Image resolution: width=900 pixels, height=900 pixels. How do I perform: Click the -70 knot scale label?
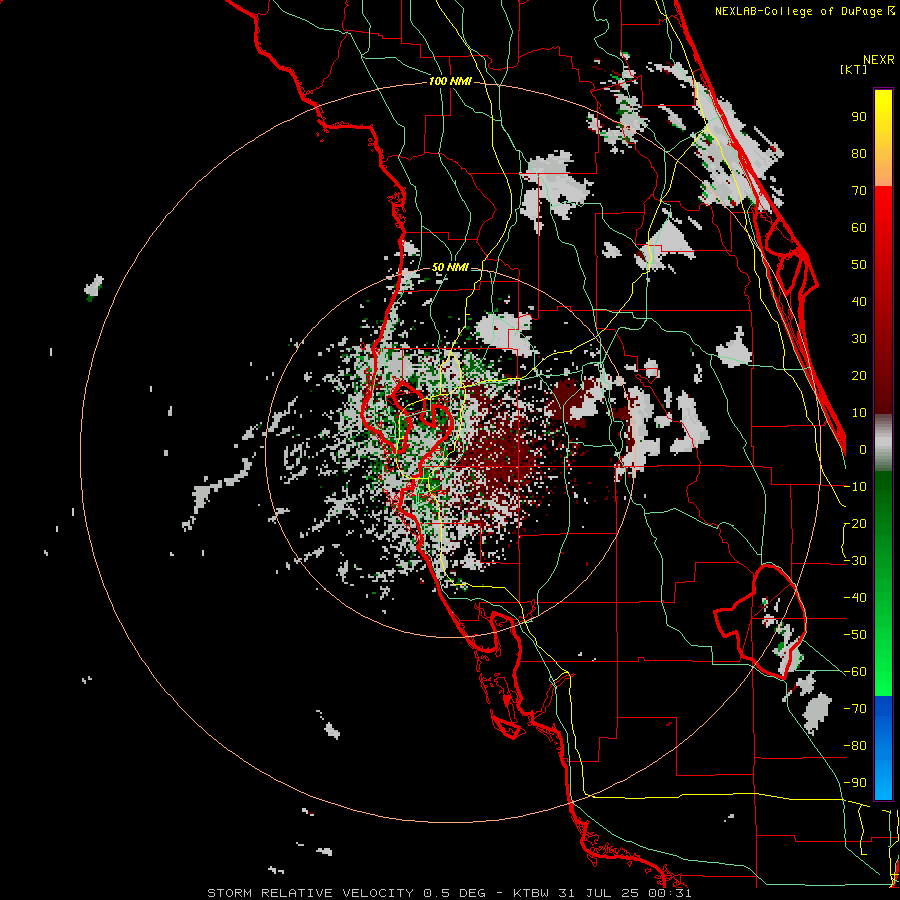tap(855, 709)
